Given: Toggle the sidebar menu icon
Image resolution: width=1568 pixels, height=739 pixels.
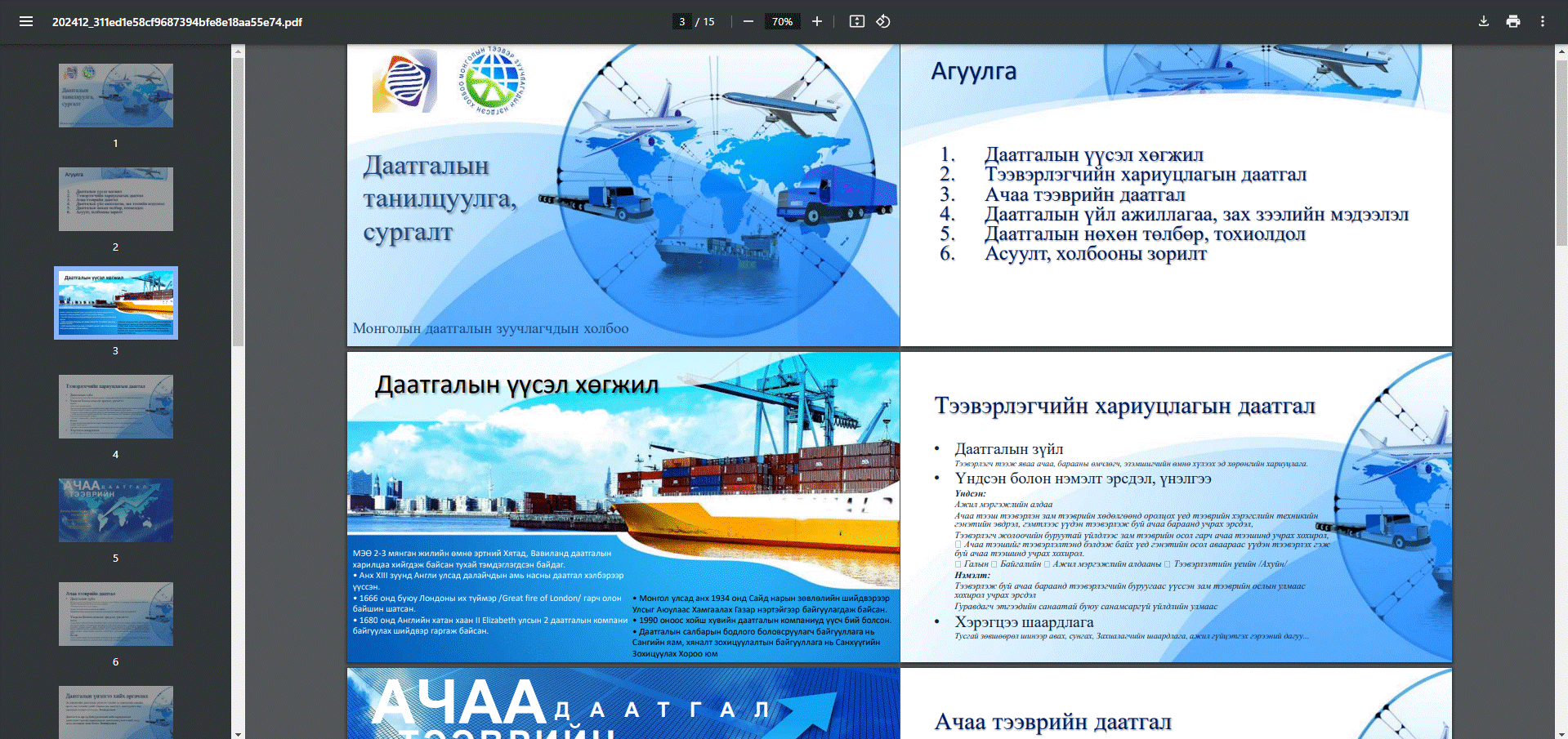Looking at the screenshot, I should (x=26, y=21).
